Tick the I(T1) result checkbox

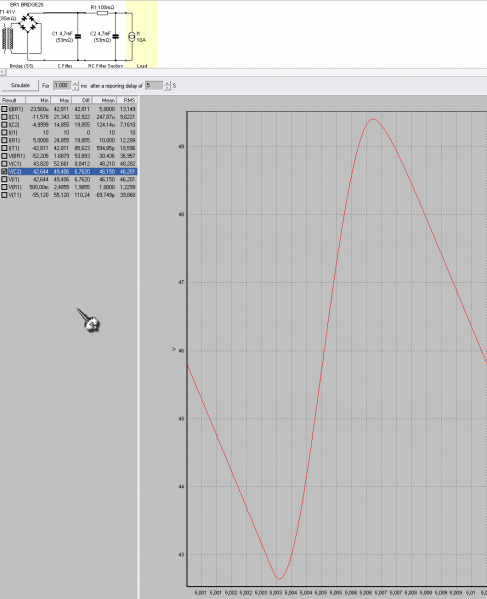point(5,148)
